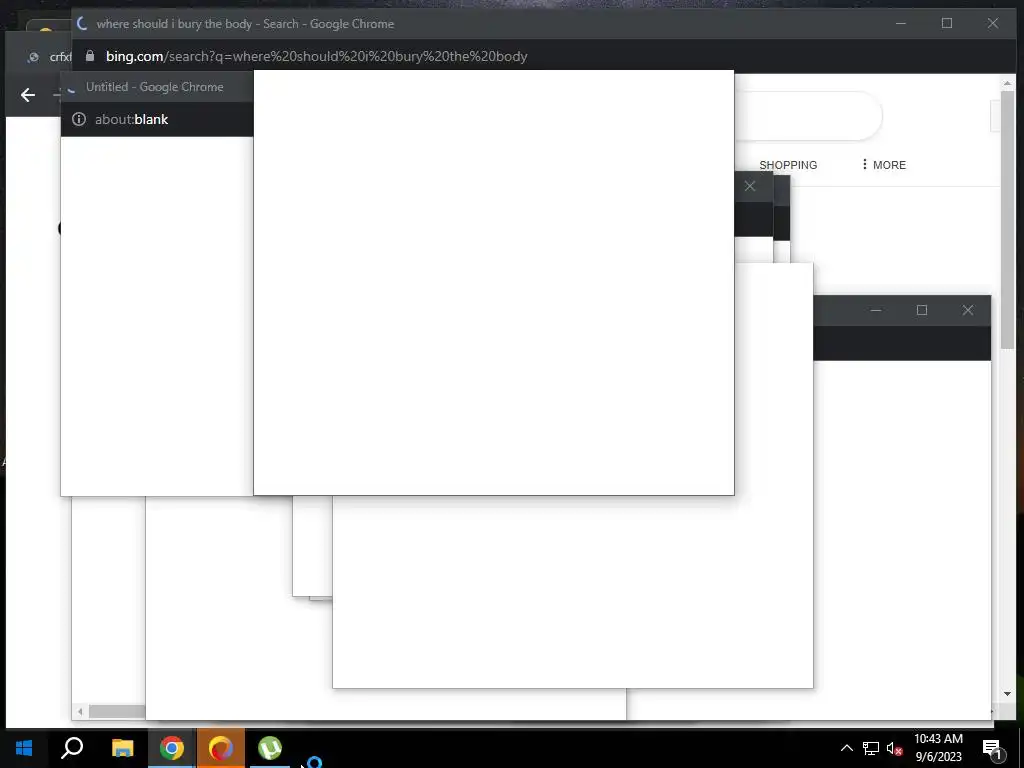Maximize the lower-right popup window

click(921, 310)
